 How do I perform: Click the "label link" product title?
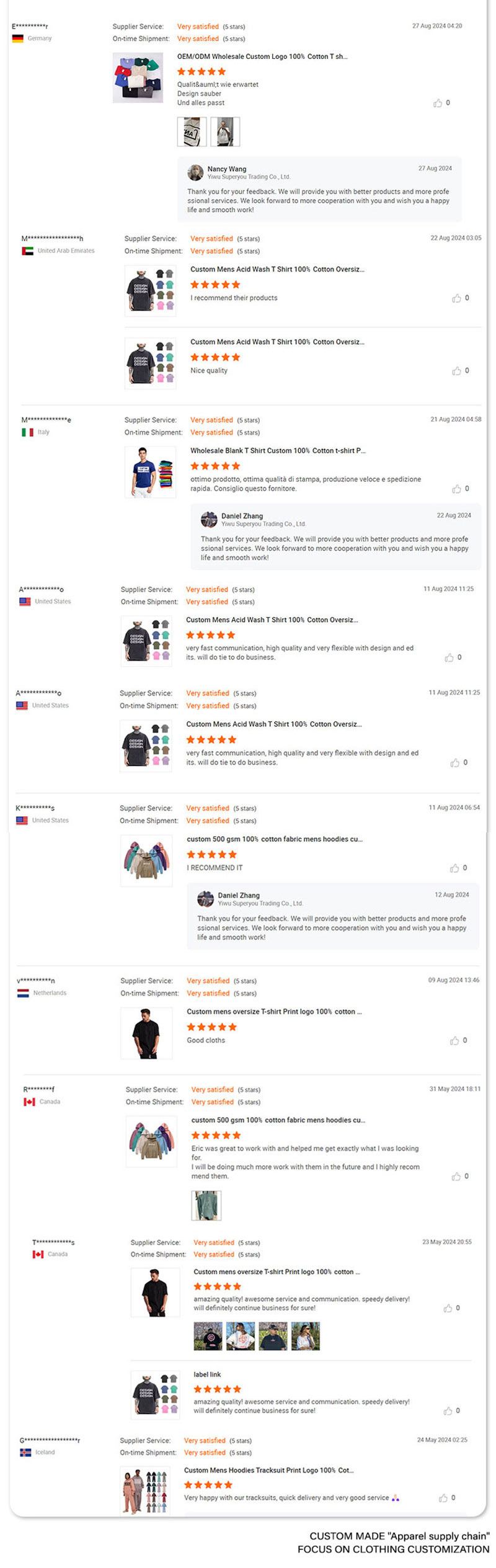207,1374
